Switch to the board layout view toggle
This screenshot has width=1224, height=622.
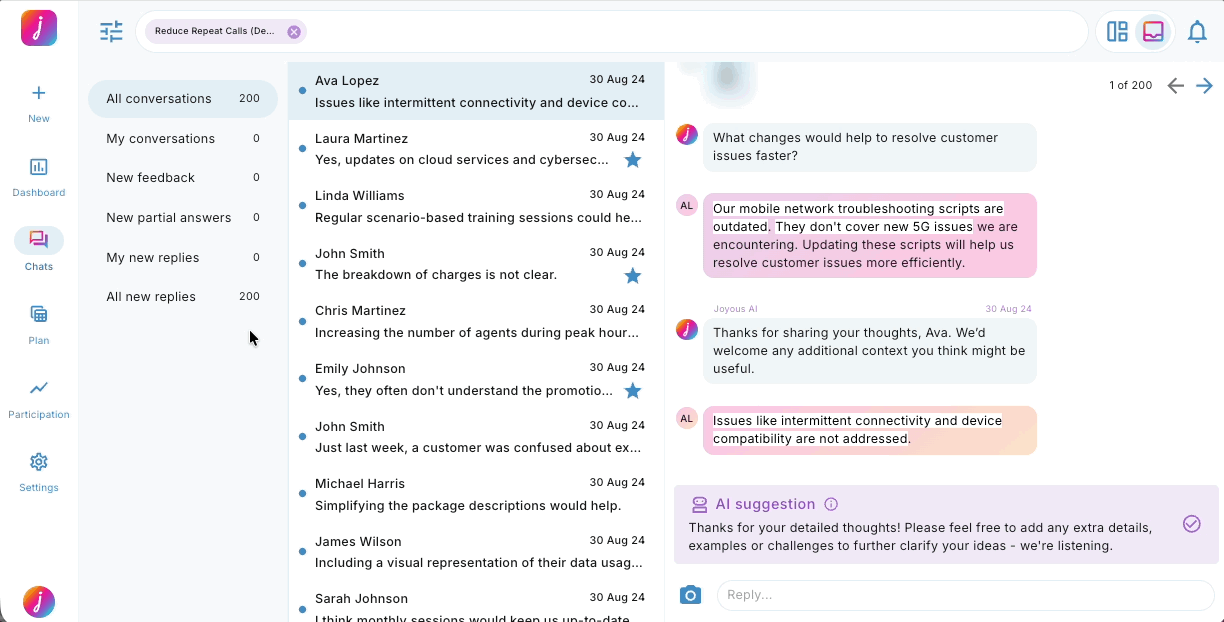coord(1117,31)
